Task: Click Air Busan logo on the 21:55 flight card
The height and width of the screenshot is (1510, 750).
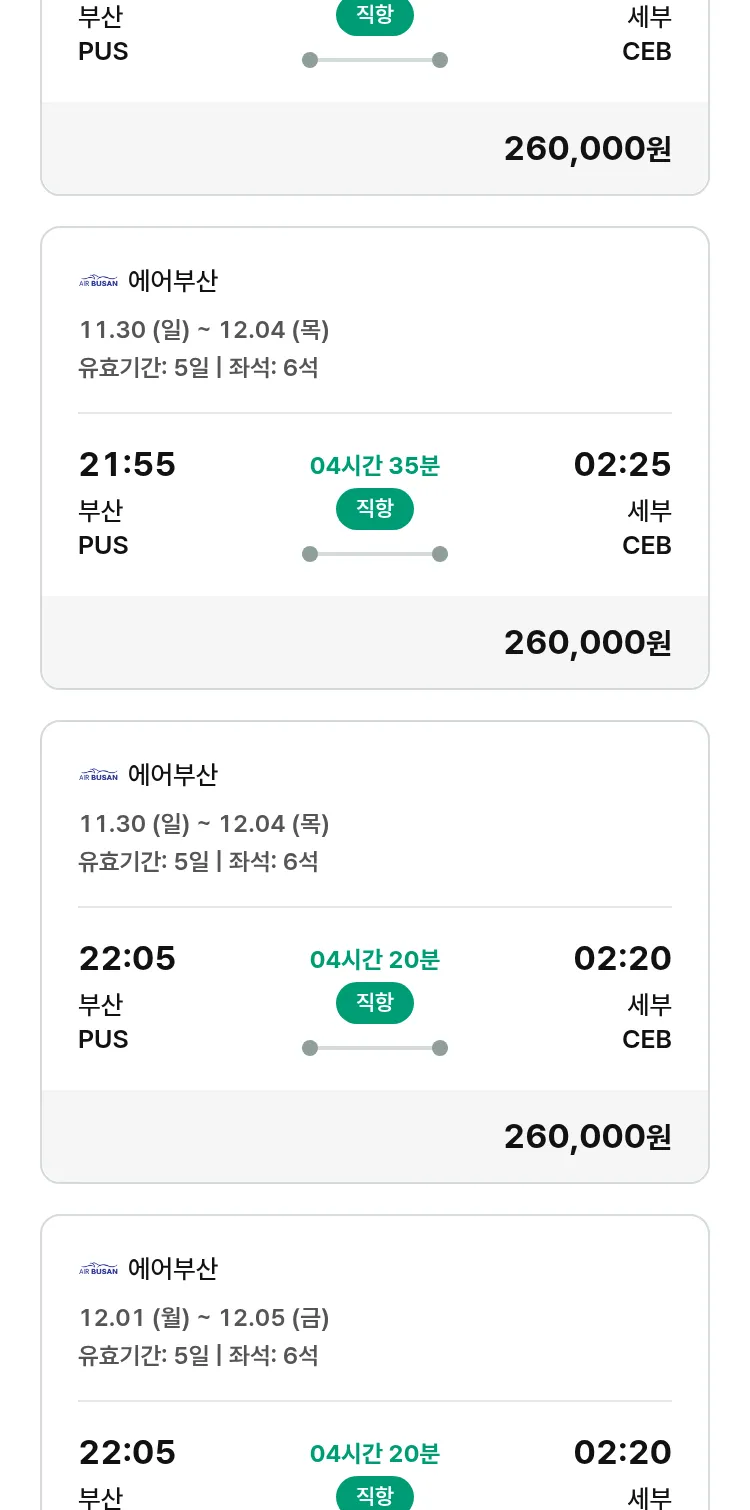Action: (x=98, y=281)
